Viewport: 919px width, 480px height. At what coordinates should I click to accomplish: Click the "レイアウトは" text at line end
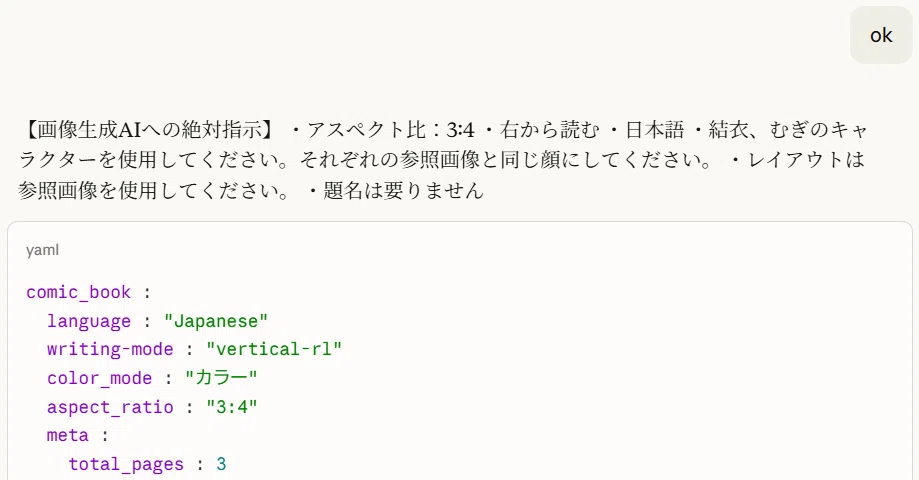[806, 160]
